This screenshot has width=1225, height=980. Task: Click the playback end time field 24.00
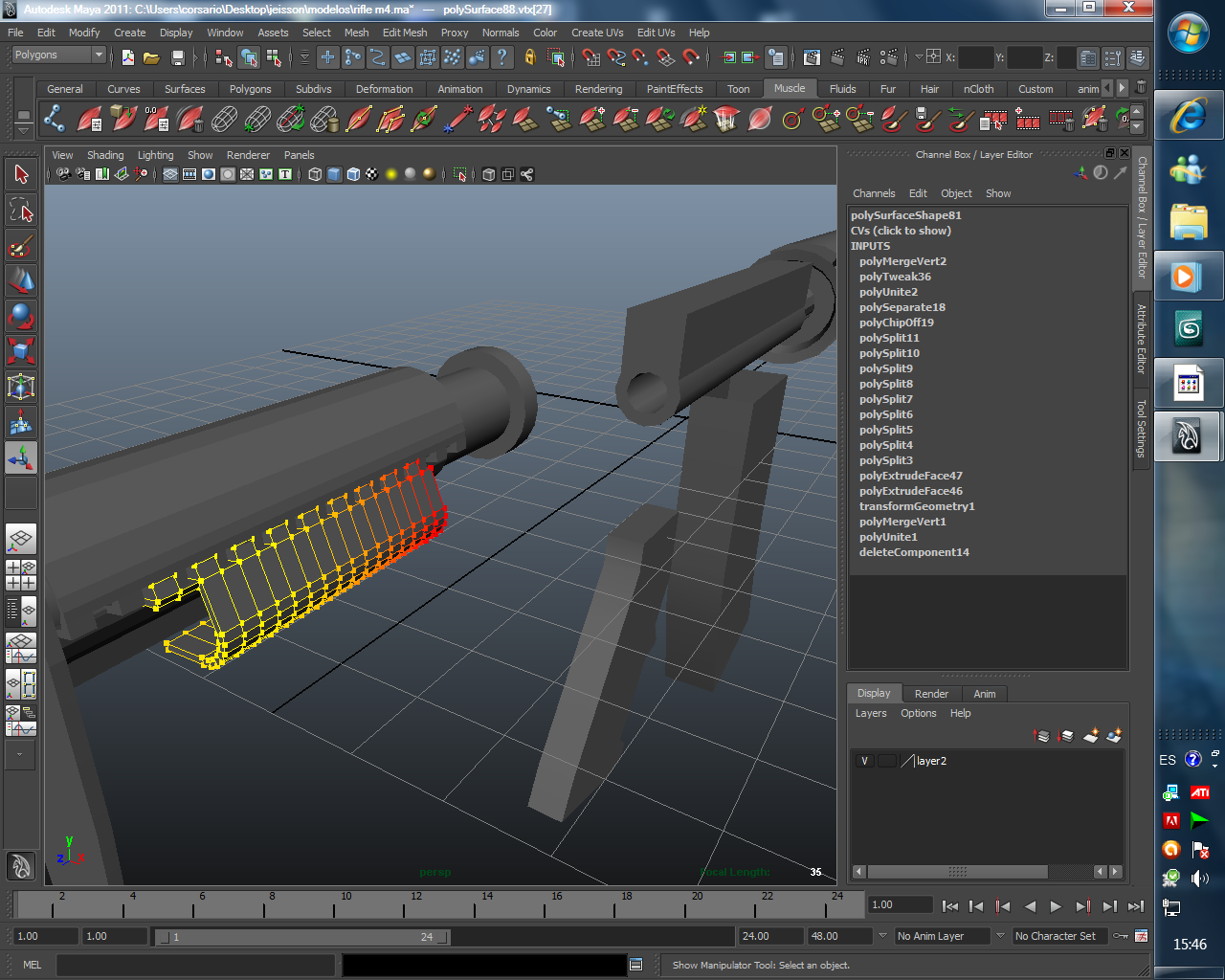769,936
